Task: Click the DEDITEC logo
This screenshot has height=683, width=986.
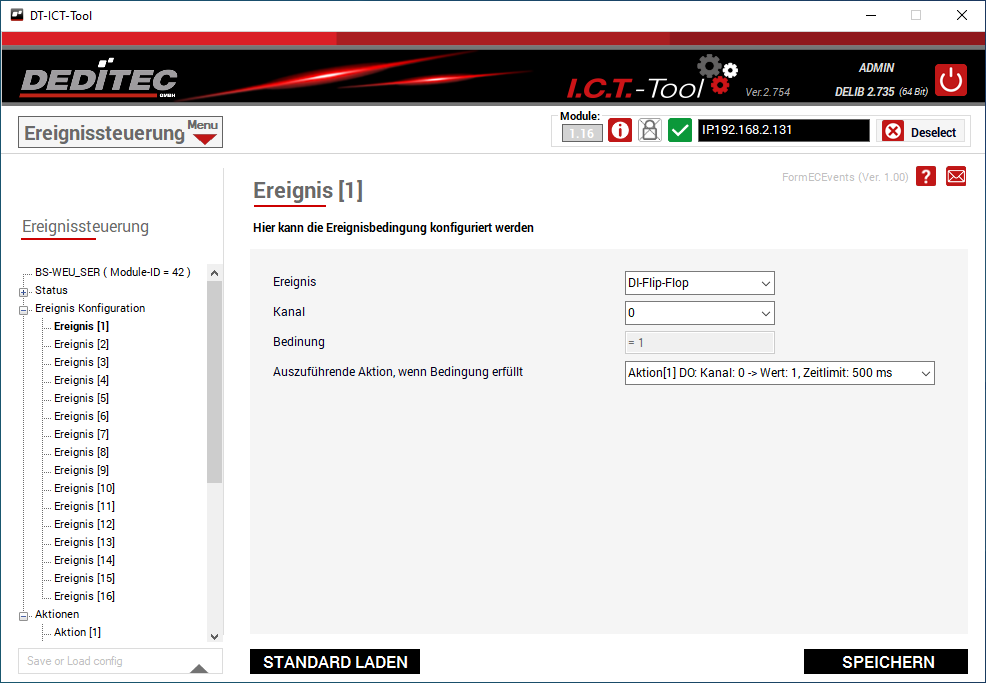Action: point(98,80)
